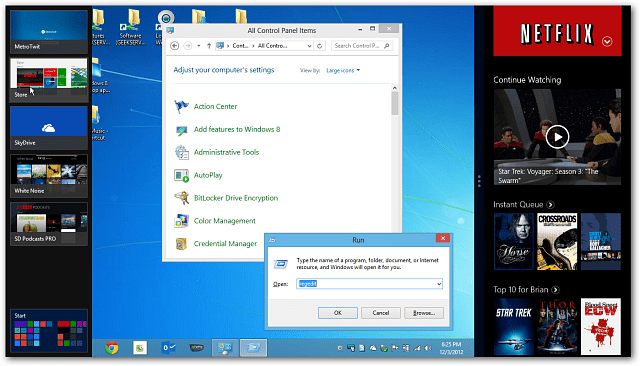Click OK in the Run dialog
This screenshot has height=366, width=640.
click(x=338, y=313)
